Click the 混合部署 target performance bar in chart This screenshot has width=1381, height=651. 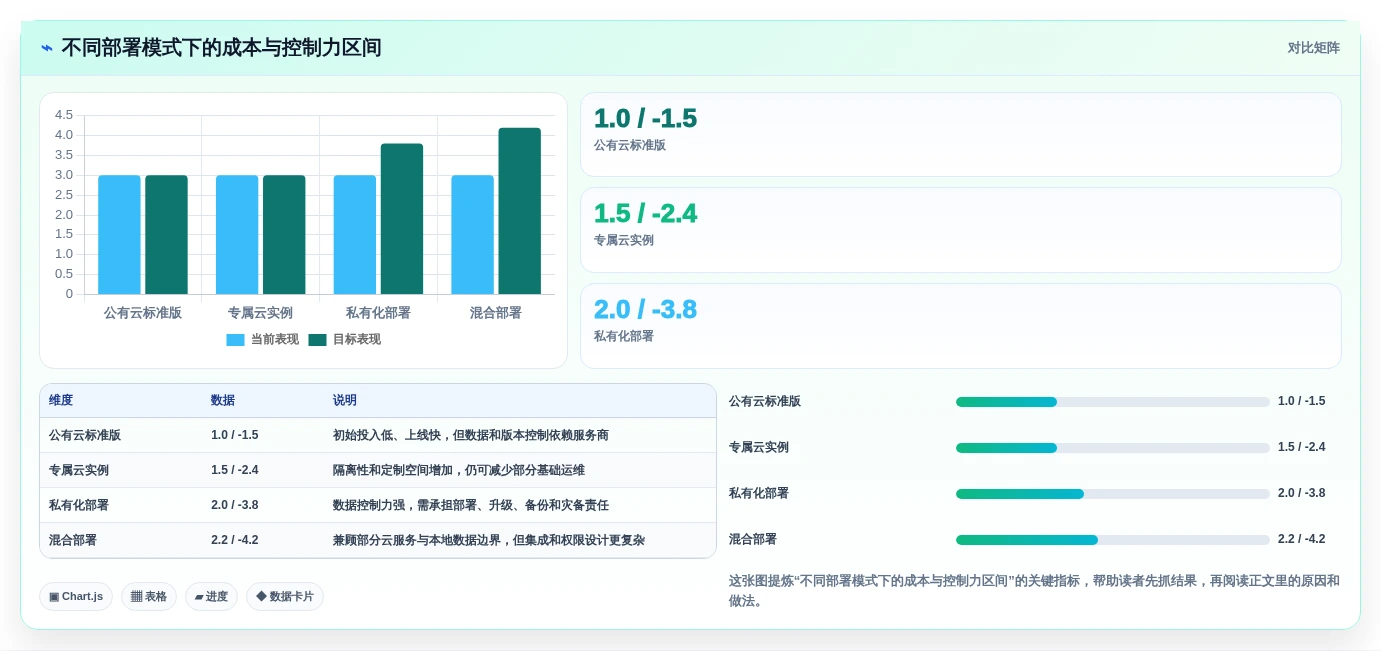[x=520, y=211]
